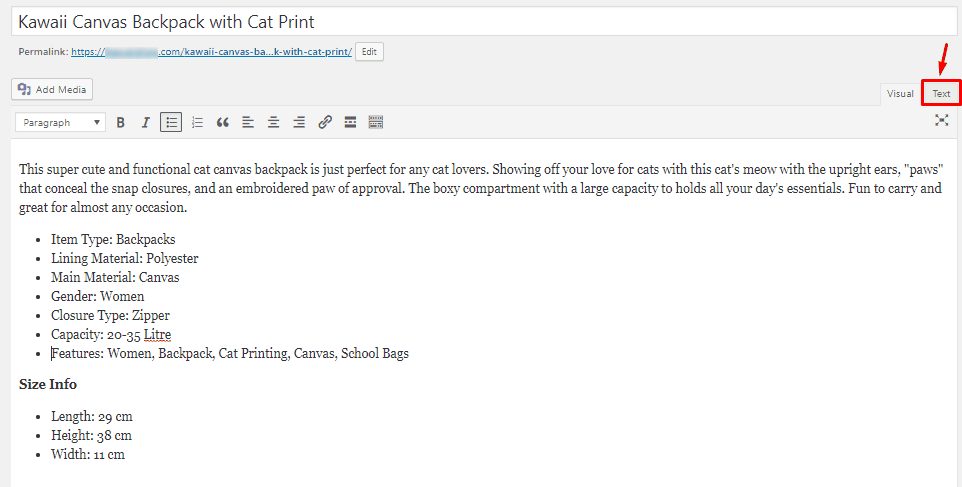Open the insert/edit link tool

pyautogui.click(x=325, y=123)
